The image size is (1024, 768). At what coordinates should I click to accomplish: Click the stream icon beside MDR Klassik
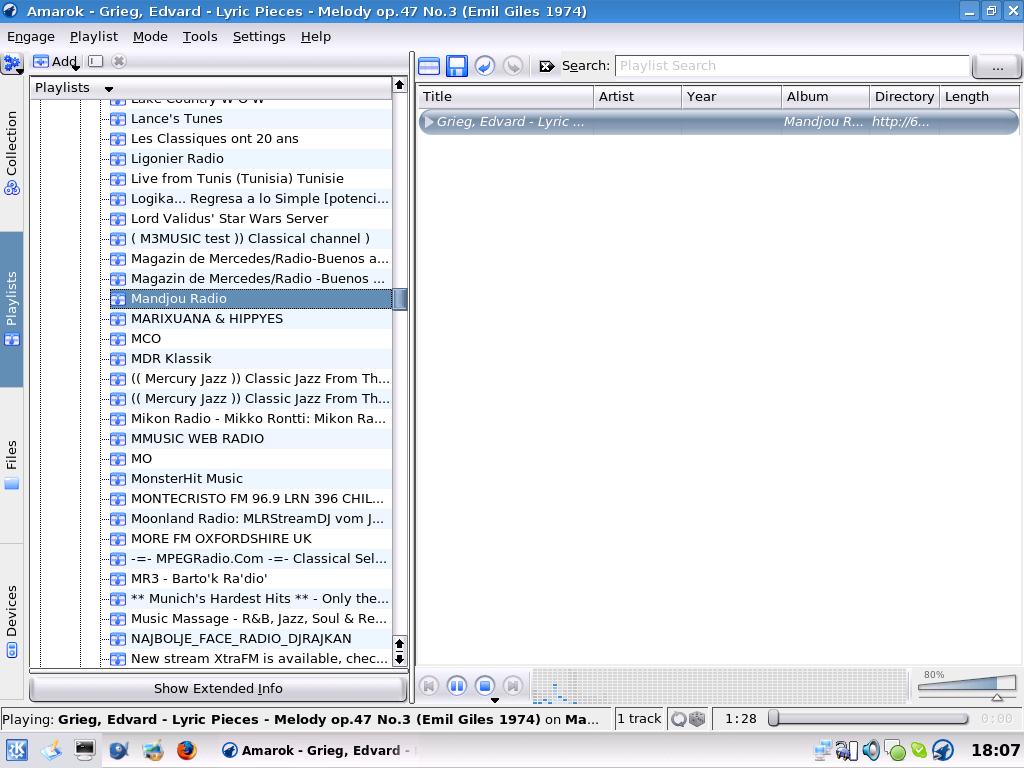click(x=118, y=359)
